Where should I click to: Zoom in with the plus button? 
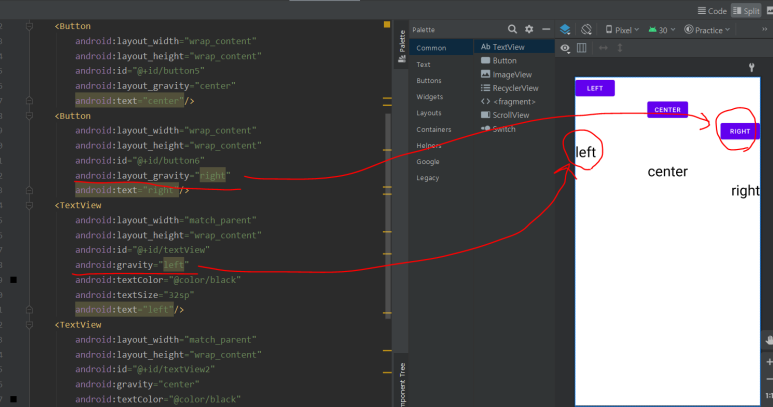click(x=769, y=362)
